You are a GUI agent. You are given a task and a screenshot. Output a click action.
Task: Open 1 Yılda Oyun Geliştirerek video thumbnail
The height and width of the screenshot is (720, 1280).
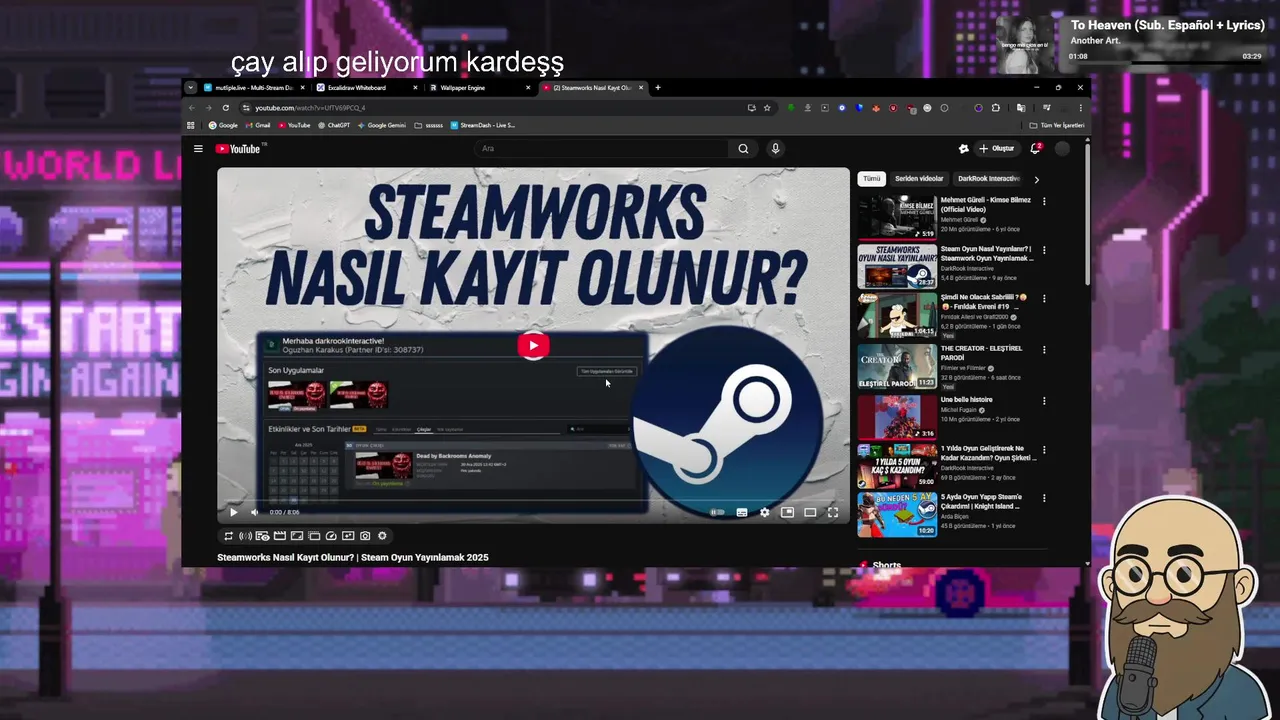[x=897, y=466]
